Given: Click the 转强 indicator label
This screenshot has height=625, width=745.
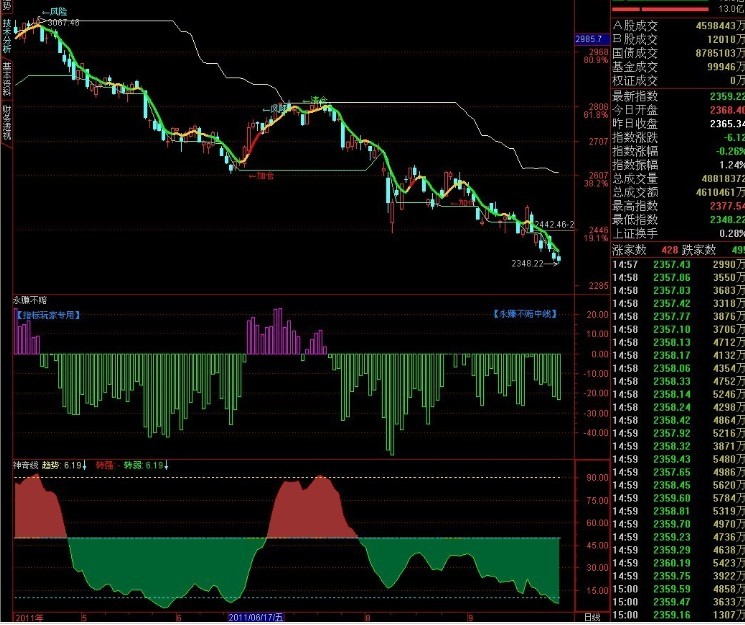Looking at the screenshot, I should pyautogui.click(x=105, y=465).
